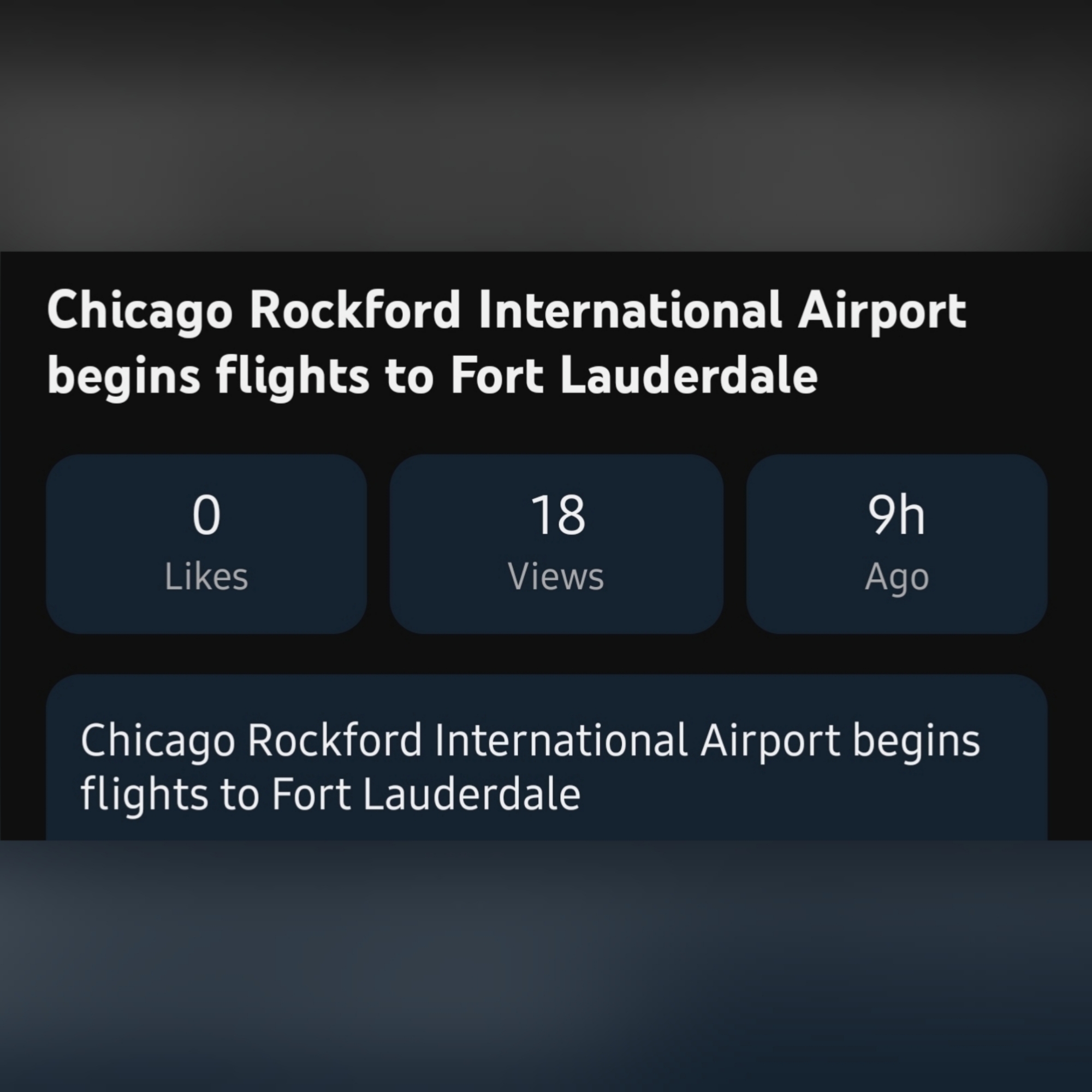Select the Ago label text
This screenshot has width=1092, height=1092.
[x=897, y=577]
